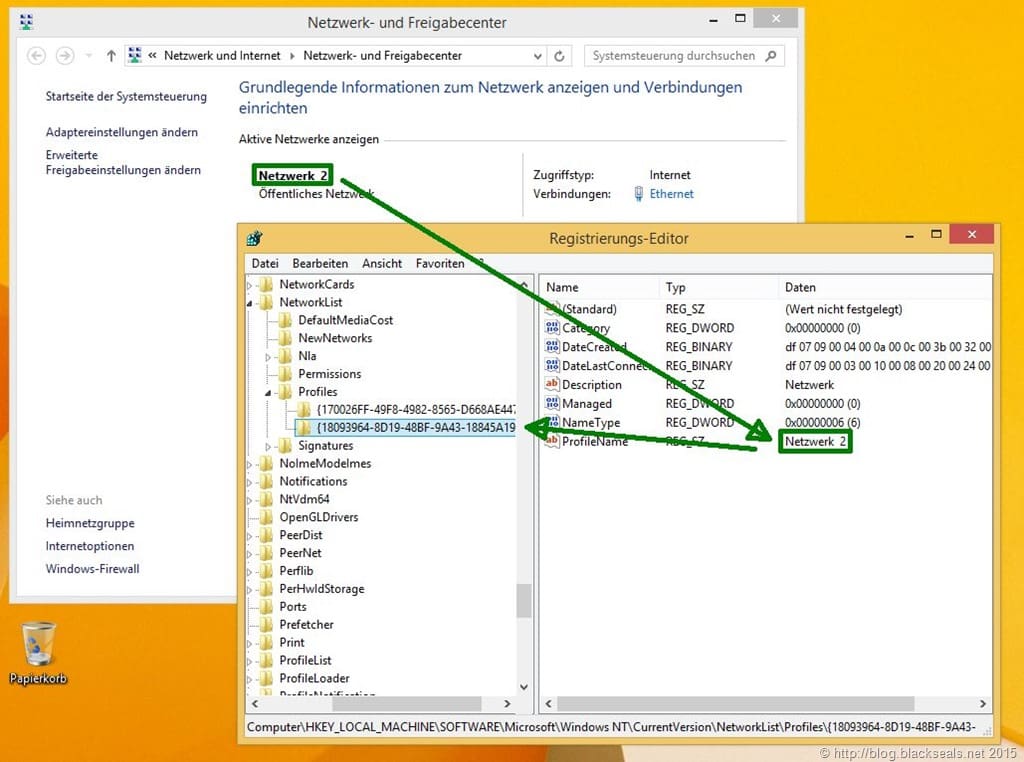Image resolution: width=1024 pixels, height=762 pixels.
Task: Open Adaptereinstellungen ändern
Action: tap(121, 132)
